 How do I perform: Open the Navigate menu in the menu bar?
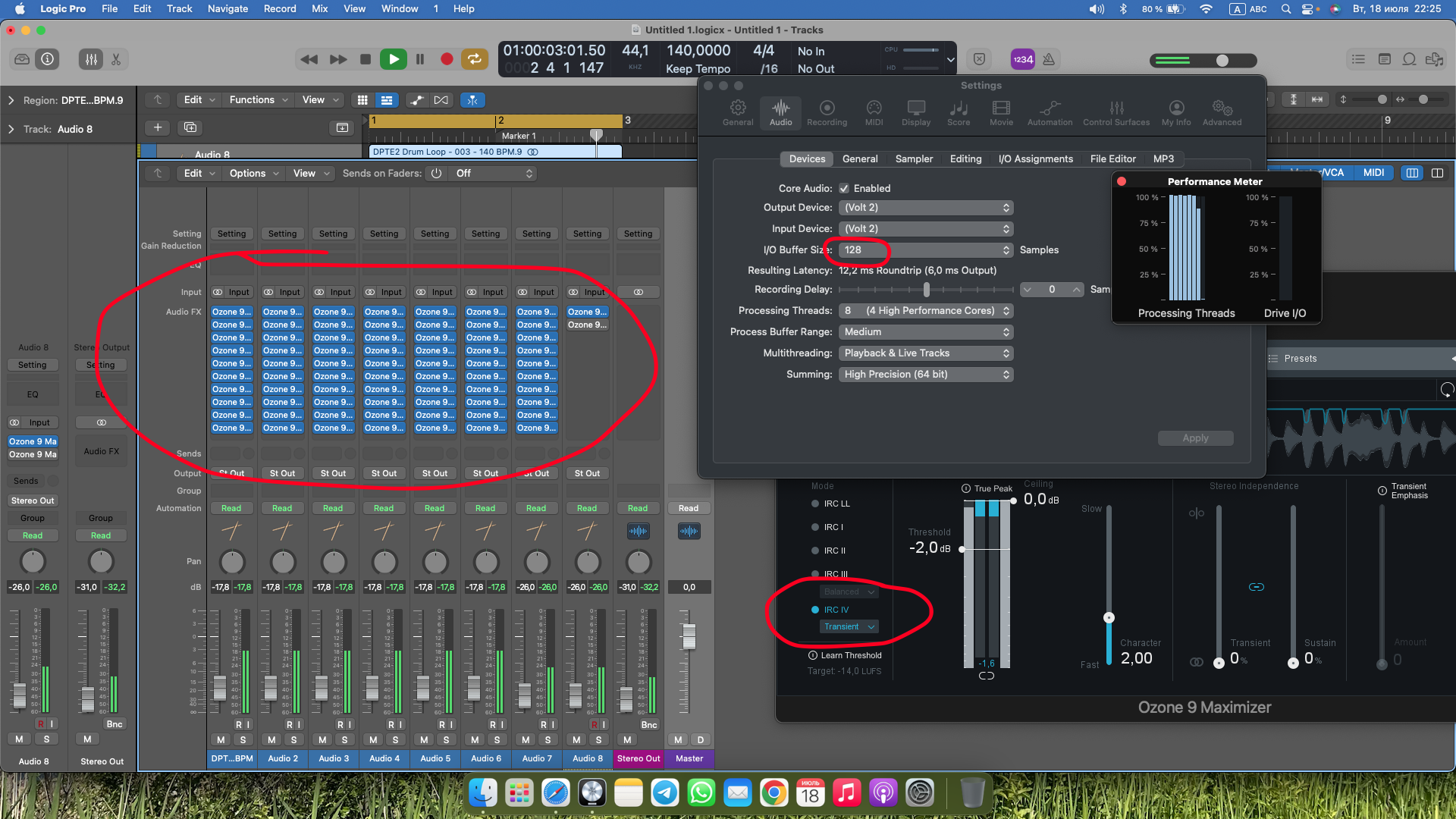click(227, 9)
